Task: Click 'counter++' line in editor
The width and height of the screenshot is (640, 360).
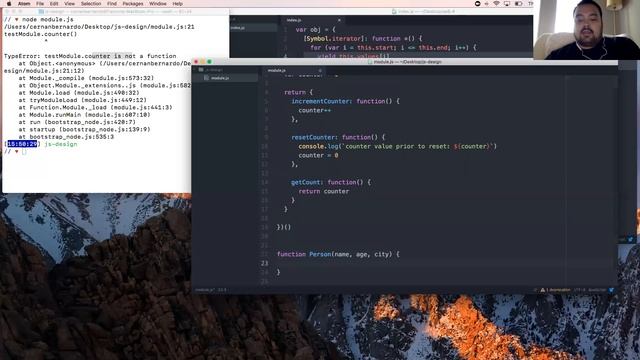Action: 314,110
